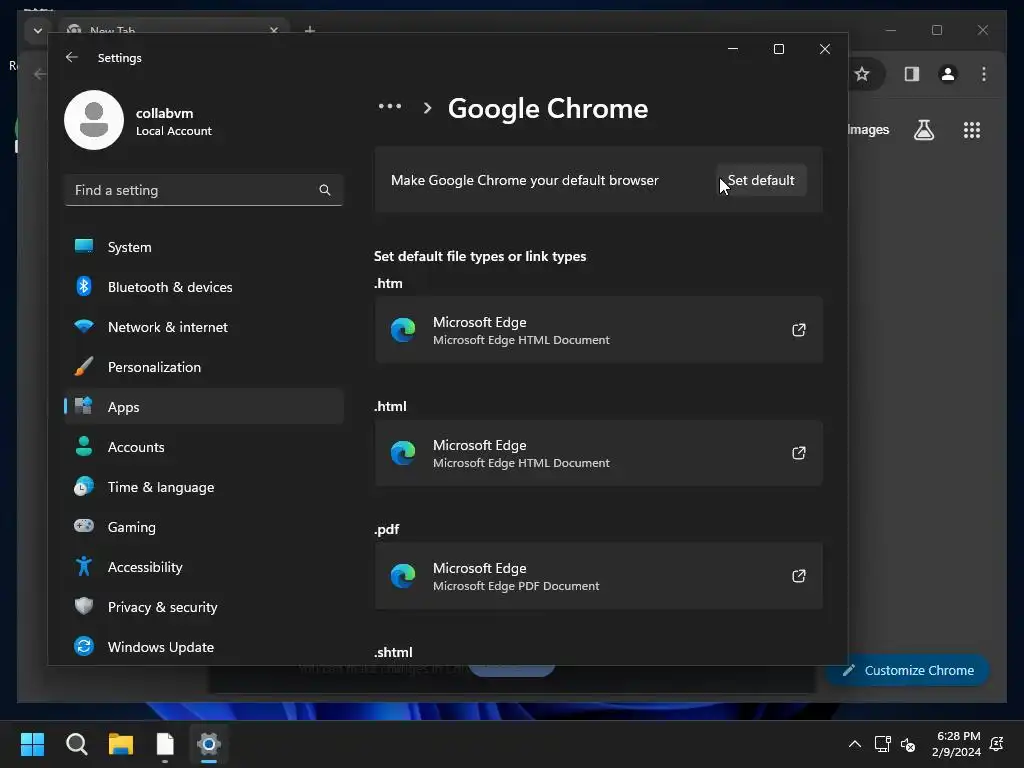Viewport: 1024px width, 768px height.
Task: Open notification center bell icon
Action: click(997, 744)
